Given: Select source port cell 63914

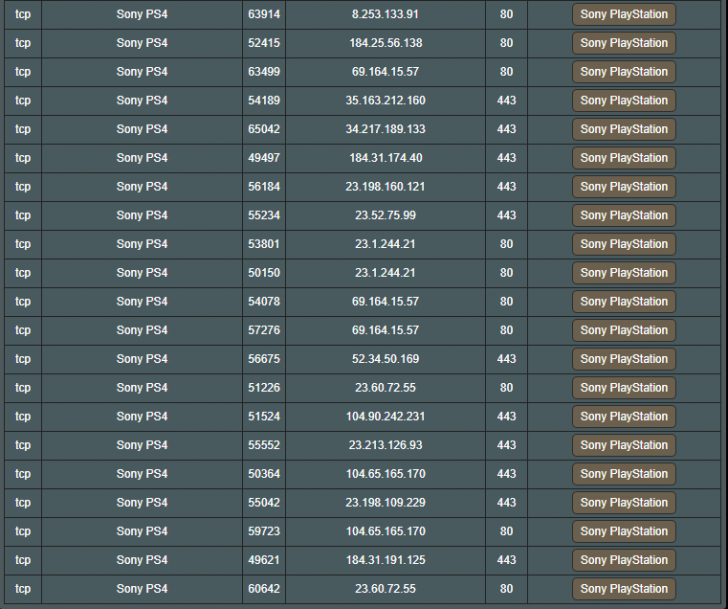Looking at the screenshot, I should (264, 14).
